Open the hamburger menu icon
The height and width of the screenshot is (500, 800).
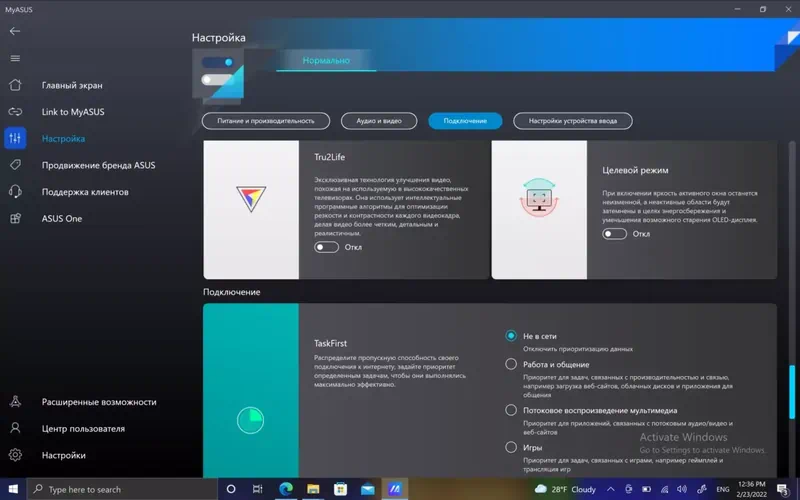point(15,58)
